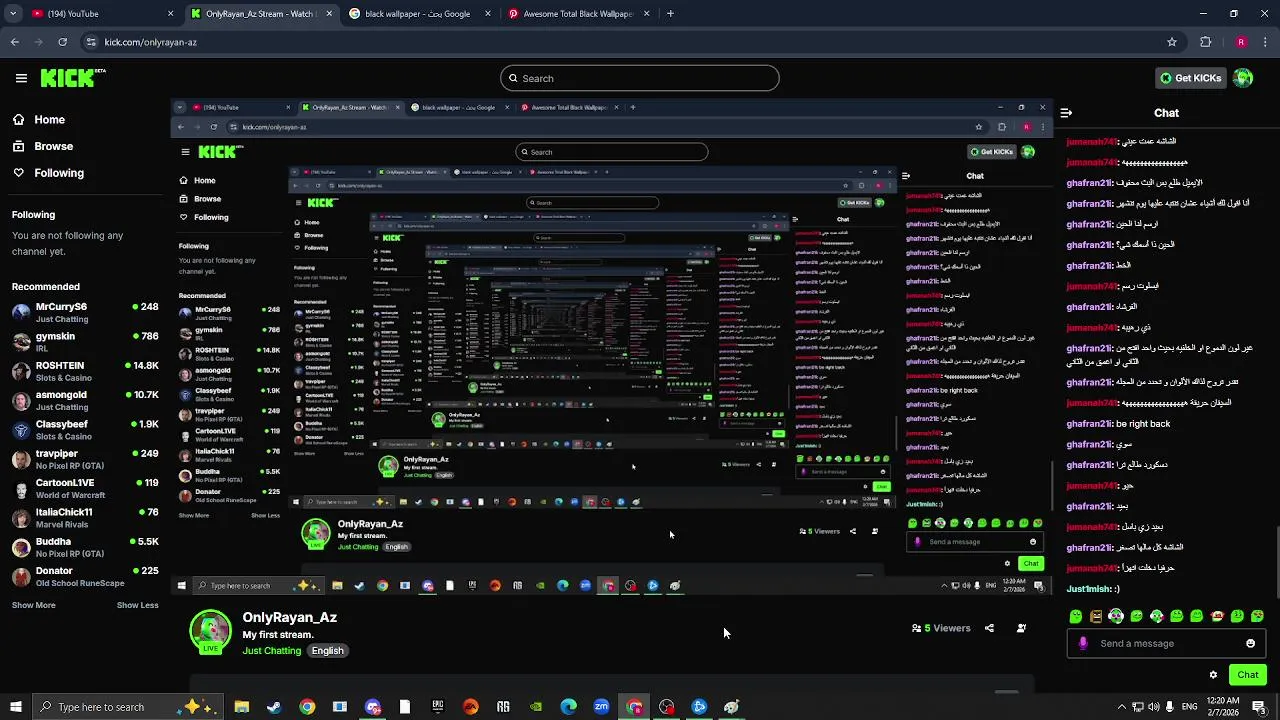1280x720 pixels.
Task: Open the emoji picker in the message box
Action: tap(1250, 643)
